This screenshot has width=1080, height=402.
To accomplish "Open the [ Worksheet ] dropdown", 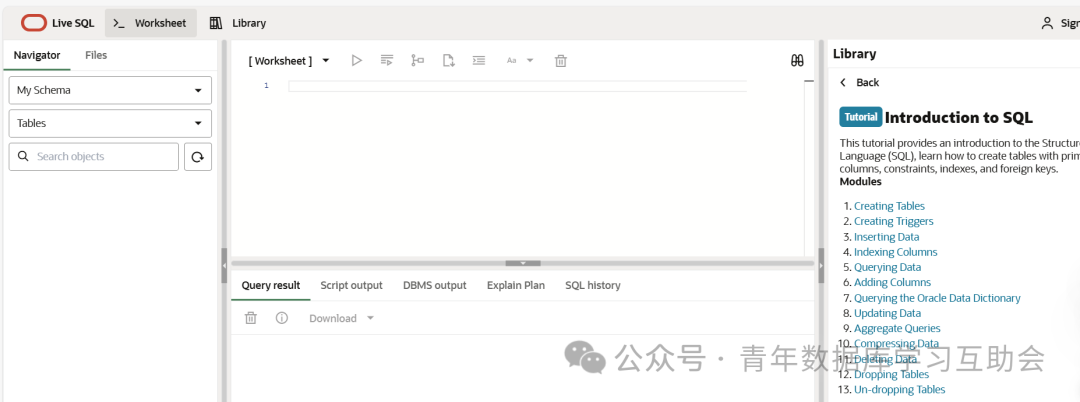I will click(289, 61).
